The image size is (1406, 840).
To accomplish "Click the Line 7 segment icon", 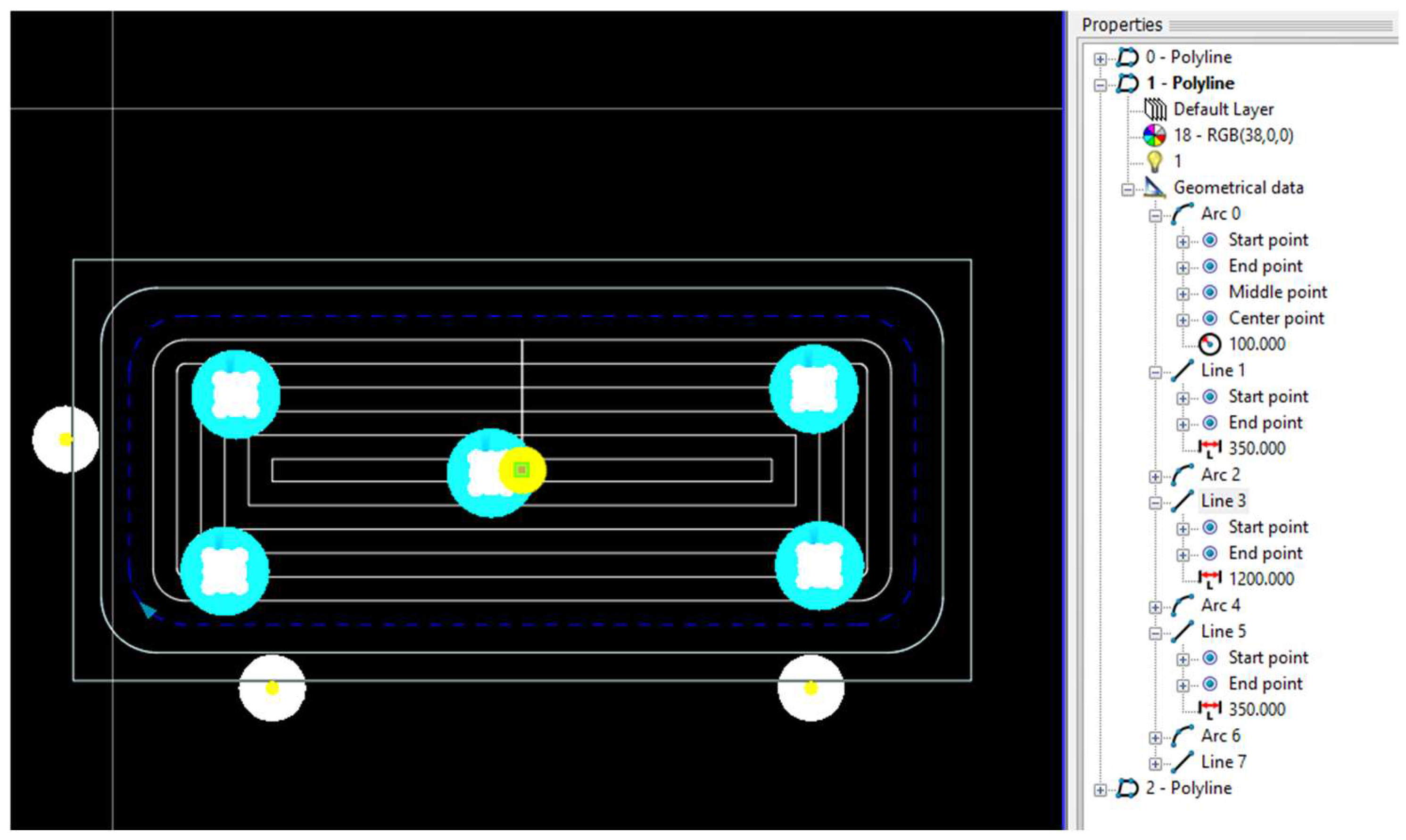I will [x=1182, y=762].
